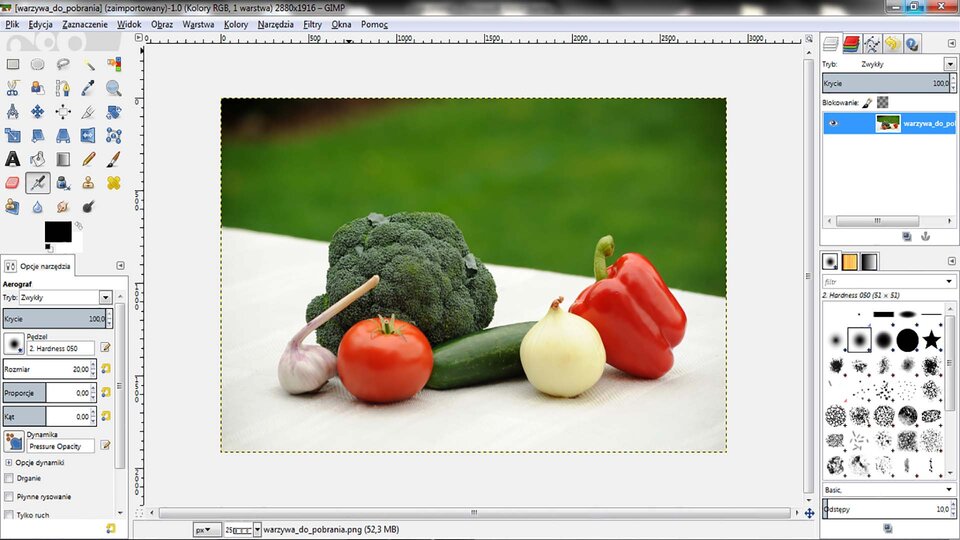Viewport: 960px width, 540px height.
Task: Open the Plik menu
Action: point(12,24)
